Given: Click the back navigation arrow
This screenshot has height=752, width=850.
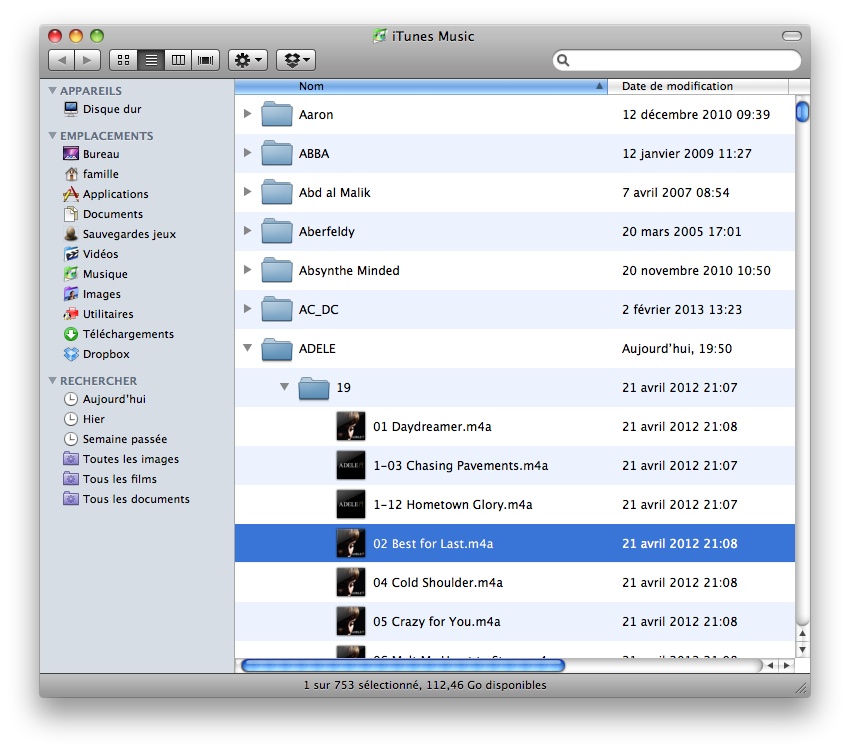Looking at the screenshot, I should (62, 60).
